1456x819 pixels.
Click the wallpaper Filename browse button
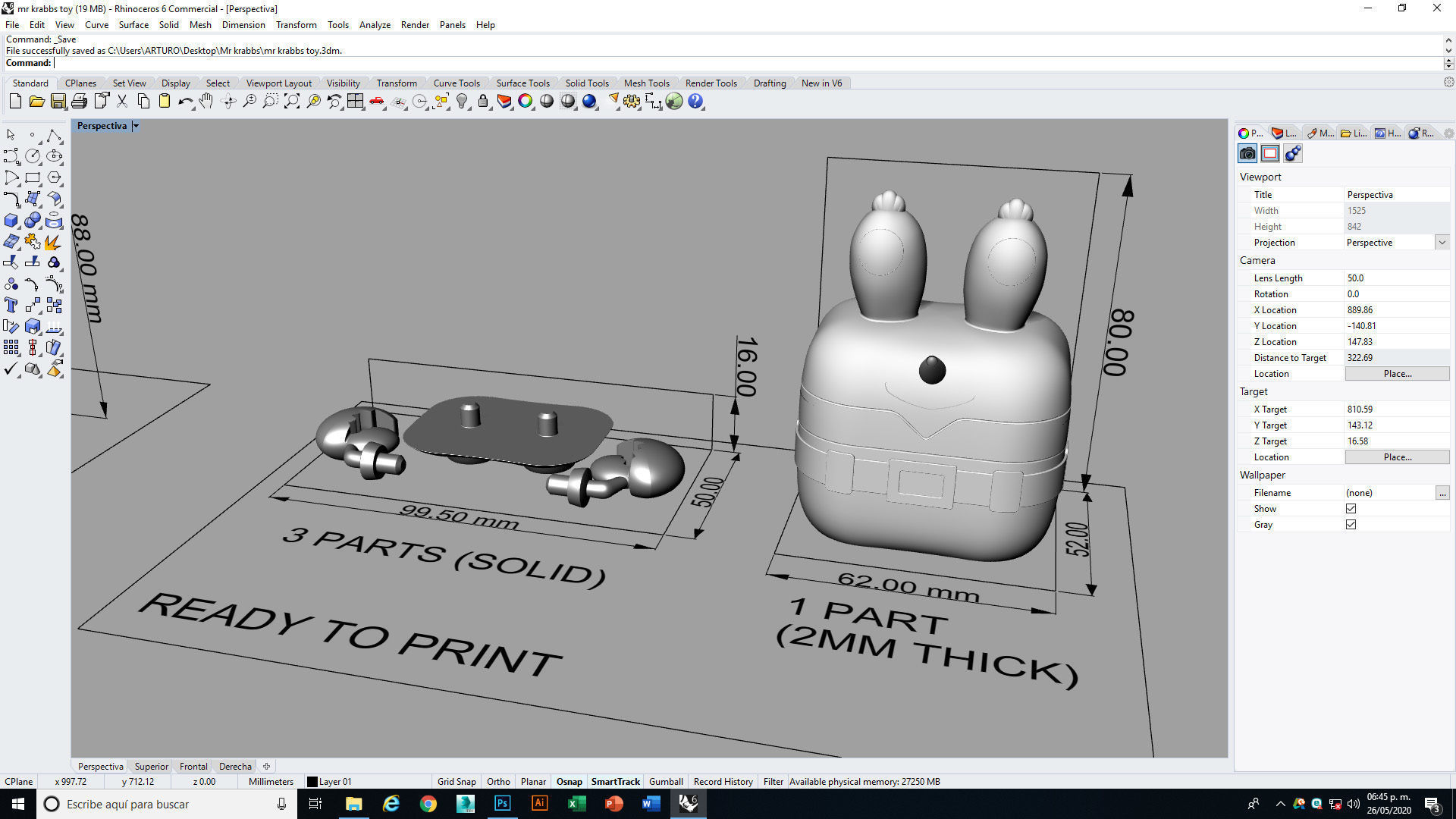click(x=1442, y=493)
